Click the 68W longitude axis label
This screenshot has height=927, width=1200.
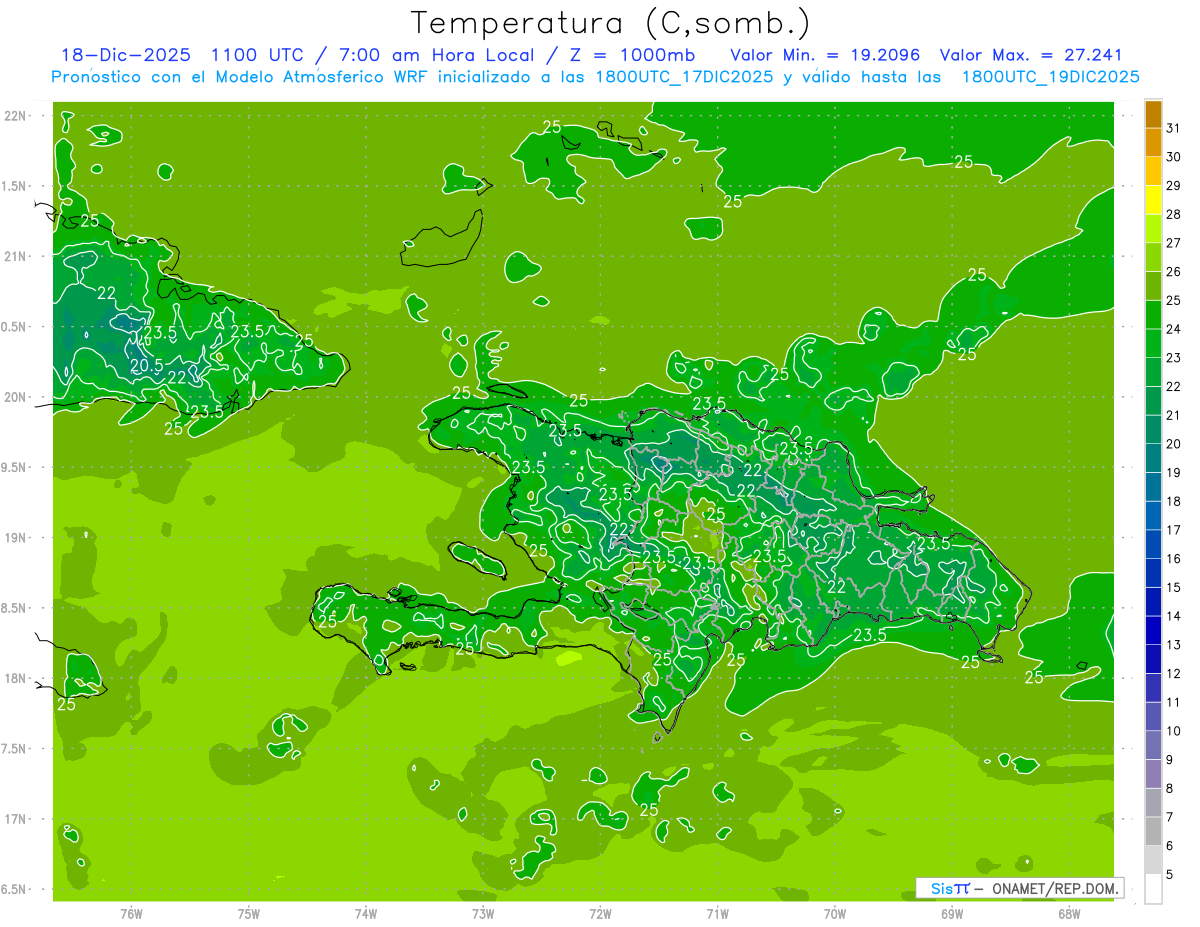pyautogui.click(x=1069, y=913)
